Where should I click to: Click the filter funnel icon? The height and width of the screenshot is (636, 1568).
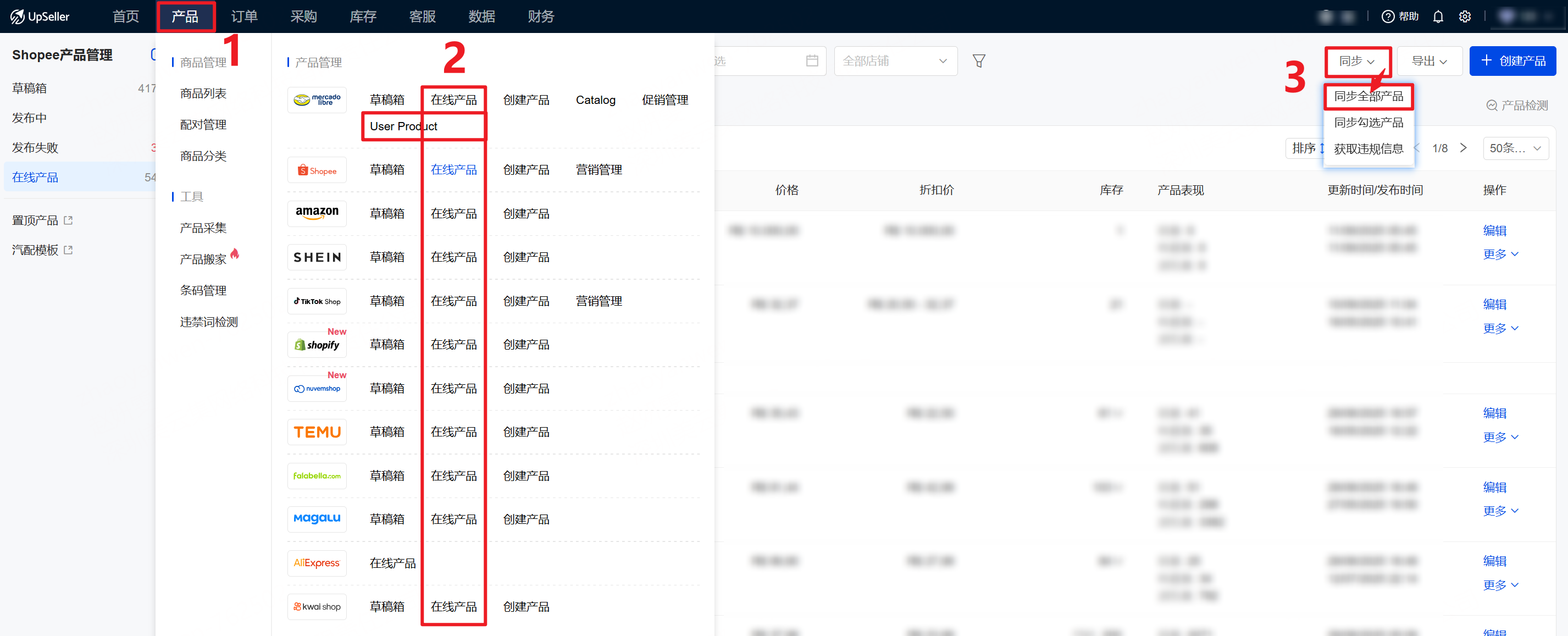click(x=979, y=61)
